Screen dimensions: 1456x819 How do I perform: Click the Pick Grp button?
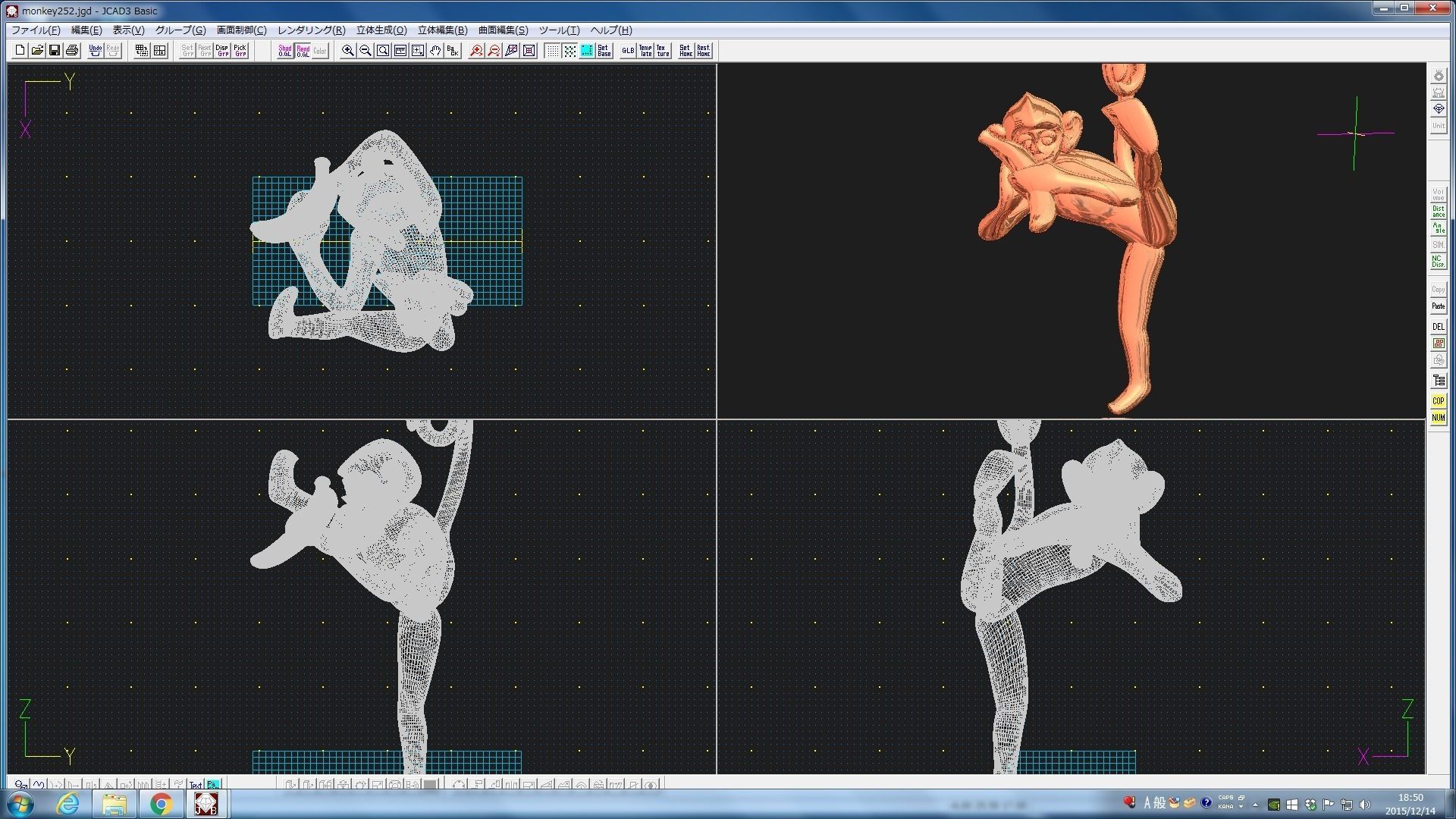tap(240, 51)
